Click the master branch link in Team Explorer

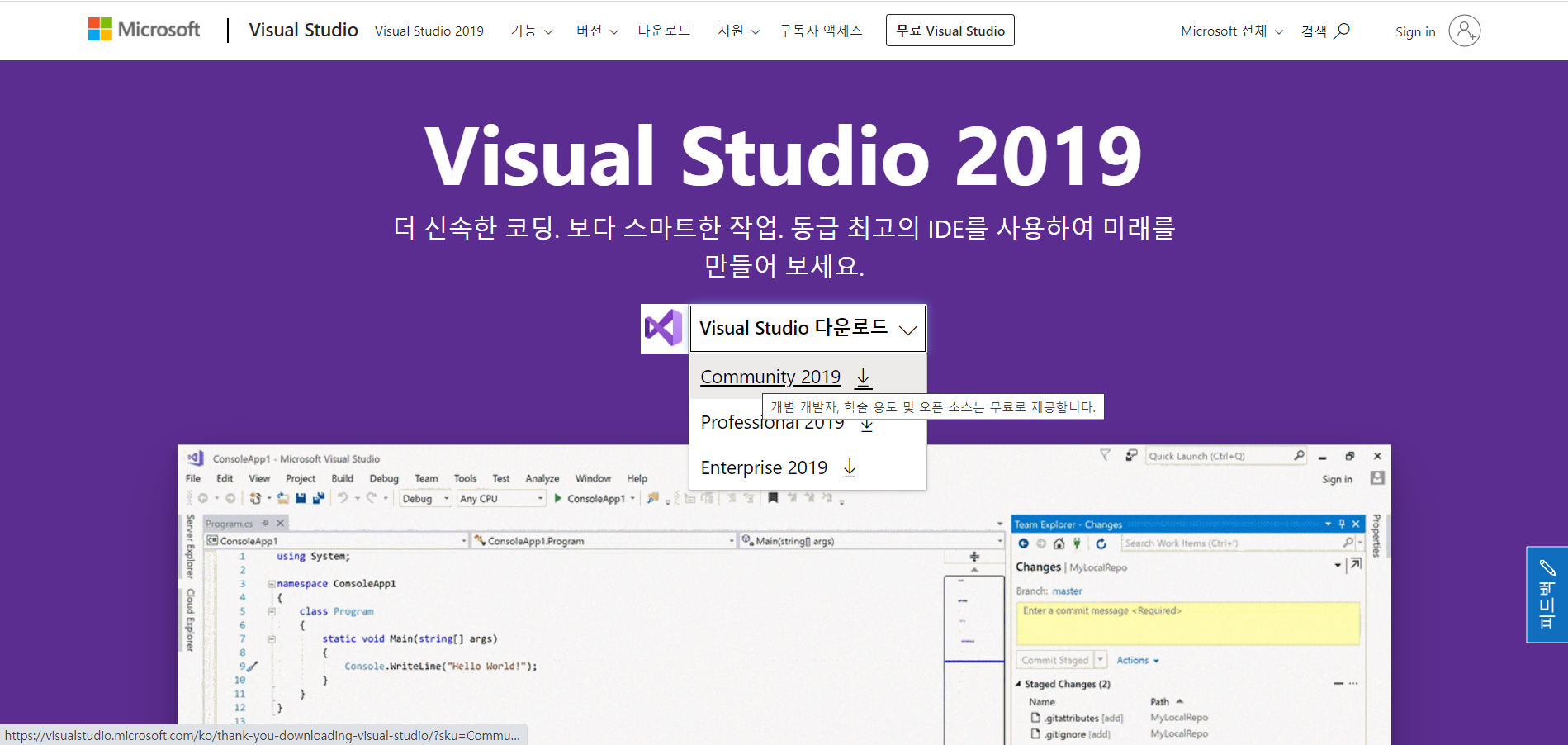click(1067, 591)
